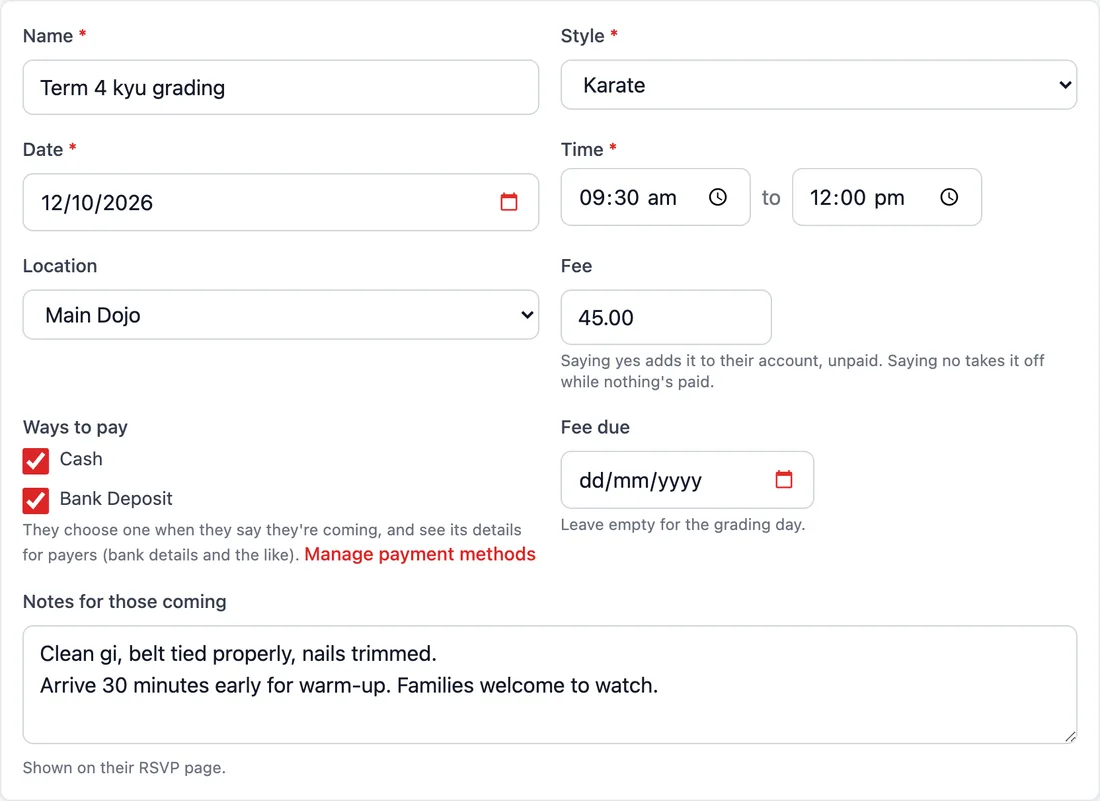Viewport: 1100px width, 801px height.
Task: Open the Manage payment methods link
Action: click(x=420, y=554)
